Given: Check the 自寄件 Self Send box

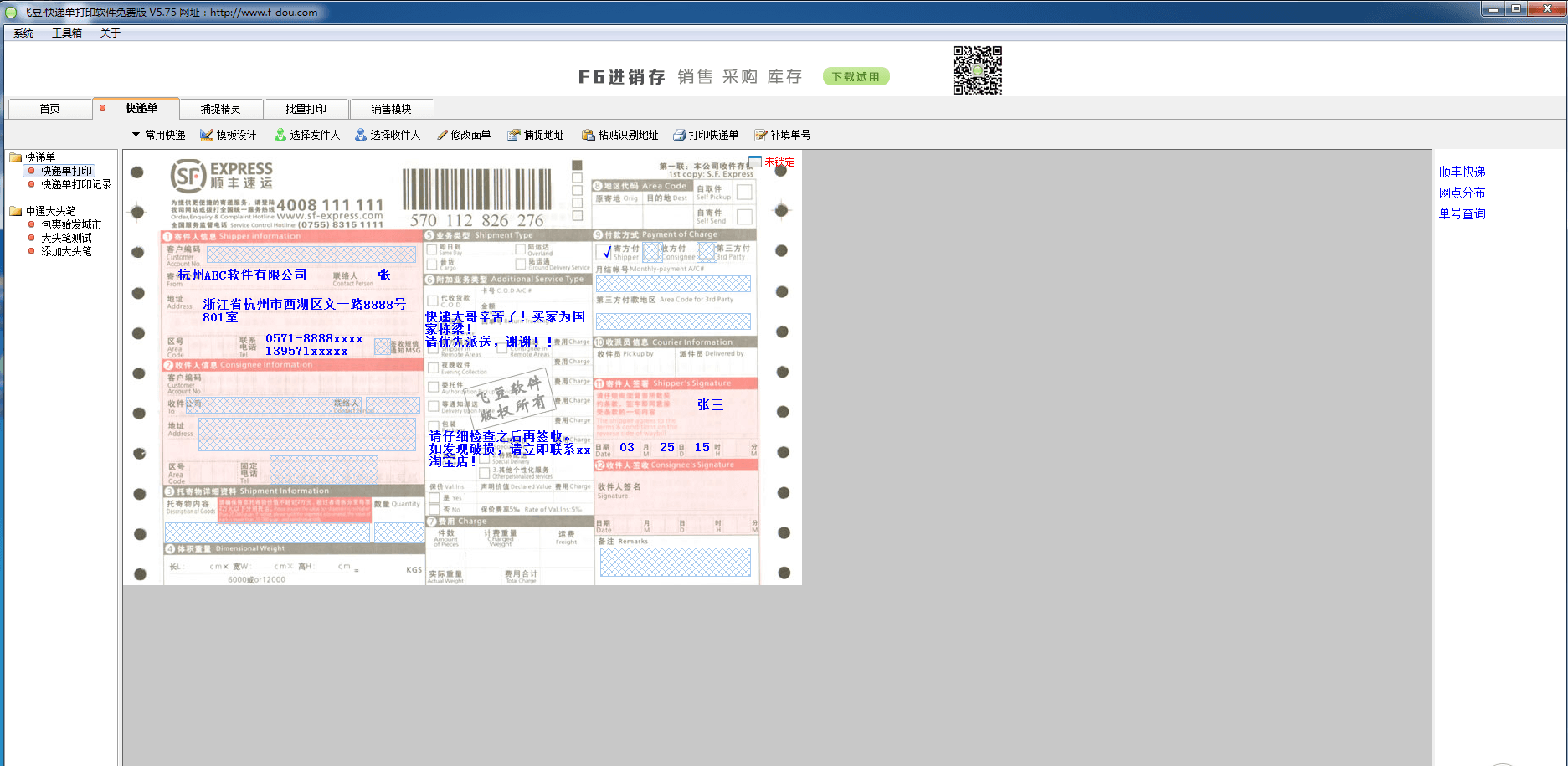Looking at the screenshot, I should click(x=743, y=217).
